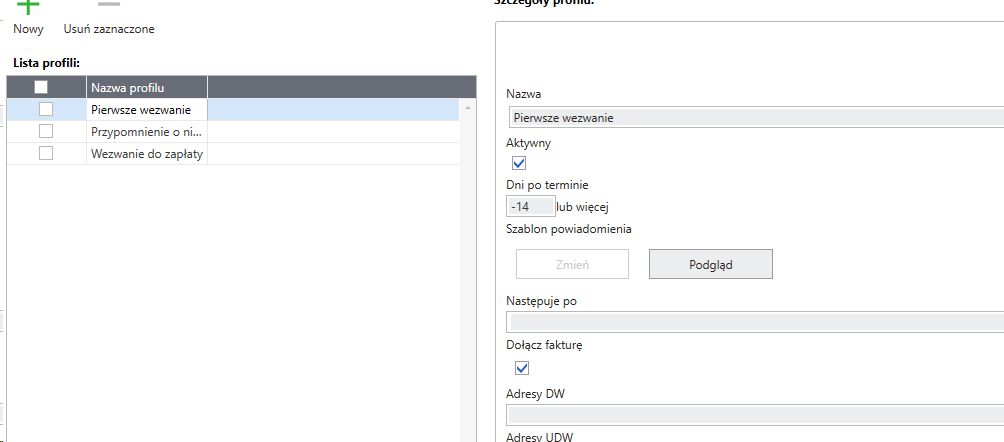This screenshot has width=1004, height=442.
Task: Click the profile list scrollbar up arrow
Action: click(x=466, y=107)
